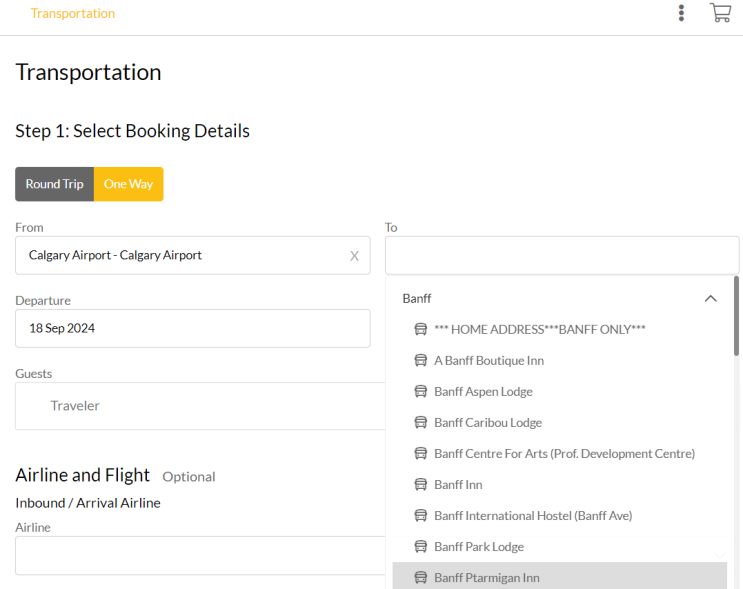Screen dimensions: 743x589
Task: Click bus icon beside A Banff Boutique Inn
Action: click(x=421, y=360)
